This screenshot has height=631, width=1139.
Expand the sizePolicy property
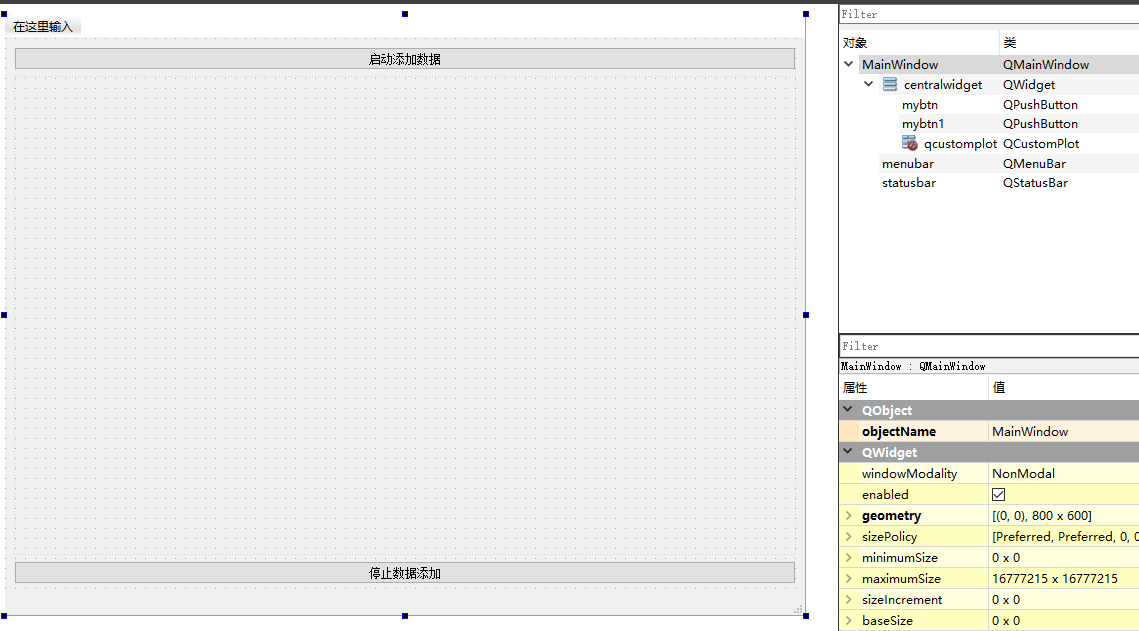(x=847, y=536)
